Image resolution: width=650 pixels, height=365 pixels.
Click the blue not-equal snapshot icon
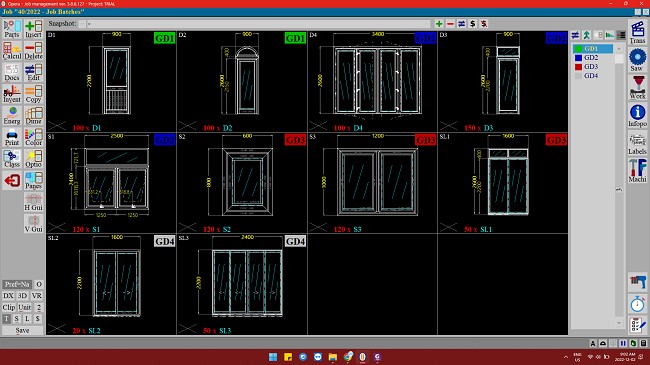[461, 24]
